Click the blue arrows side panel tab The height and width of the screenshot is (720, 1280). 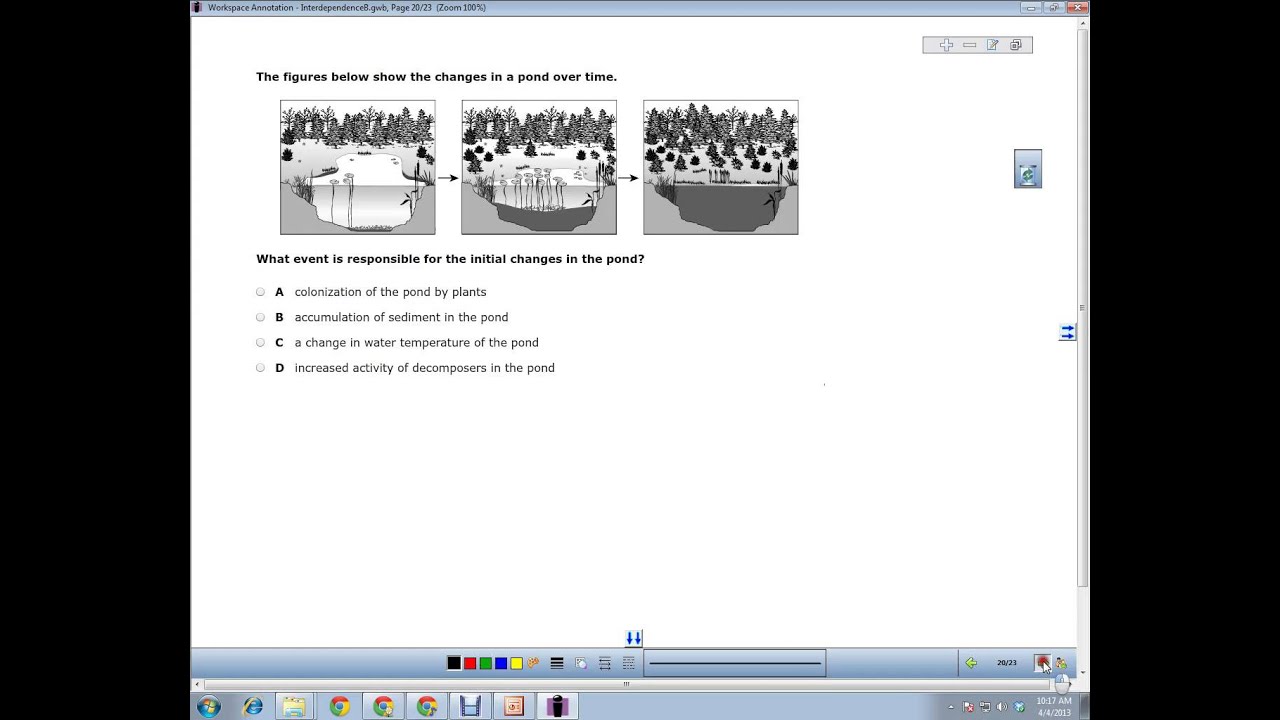tap(1067, 332)
